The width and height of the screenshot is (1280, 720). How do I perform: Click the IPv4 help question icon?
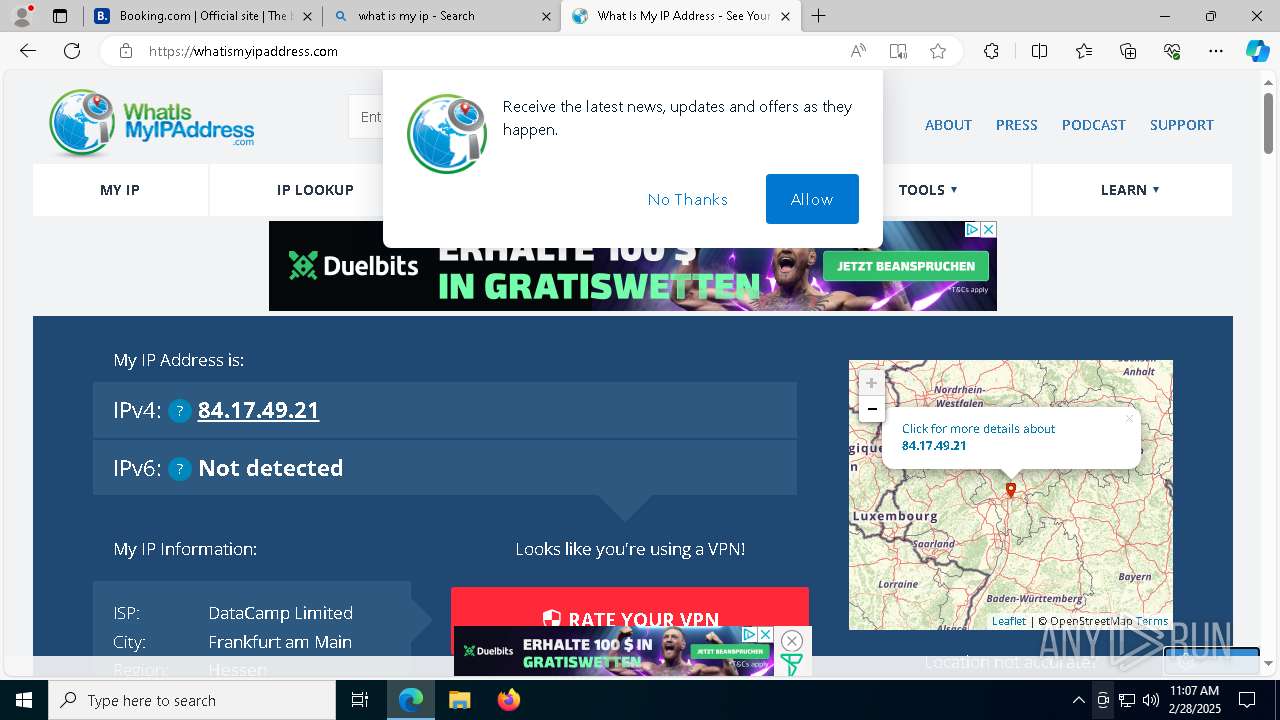click(x=179, y=411)
